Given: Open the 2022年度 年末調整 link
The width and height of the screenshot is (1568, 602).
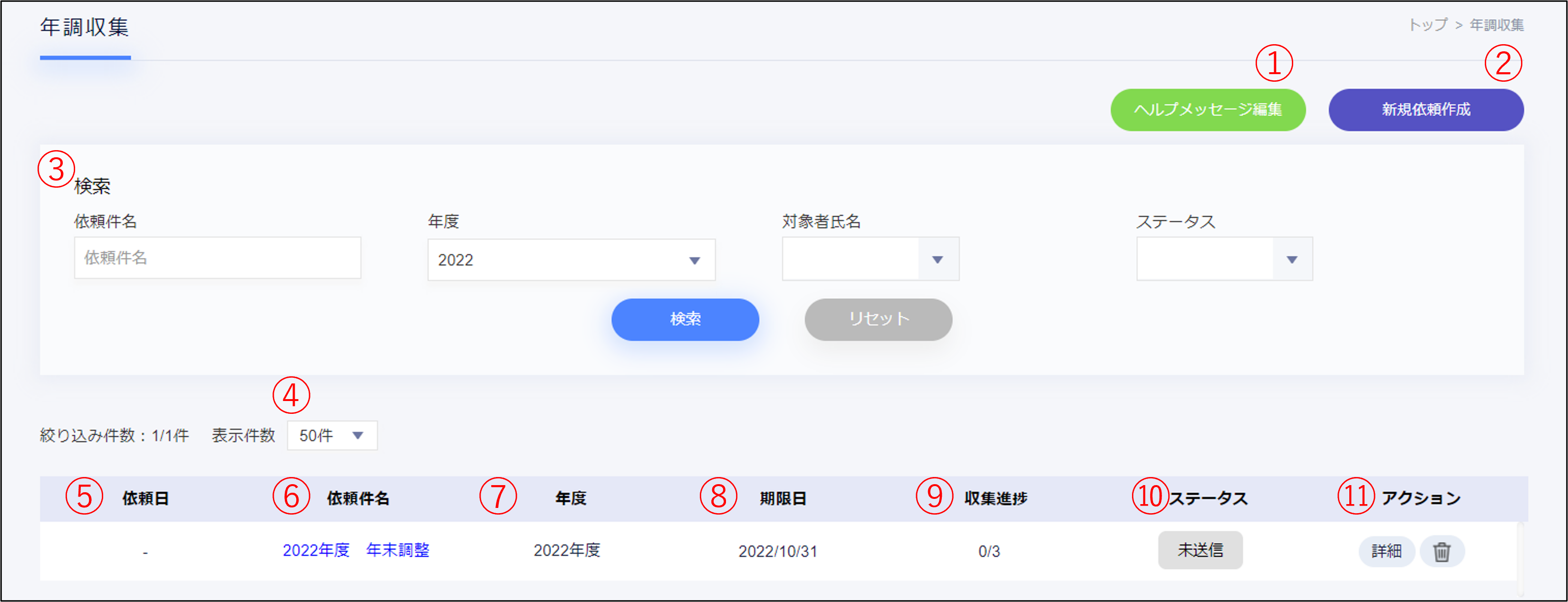Looking at the screenshot, I should pos(356,550).
